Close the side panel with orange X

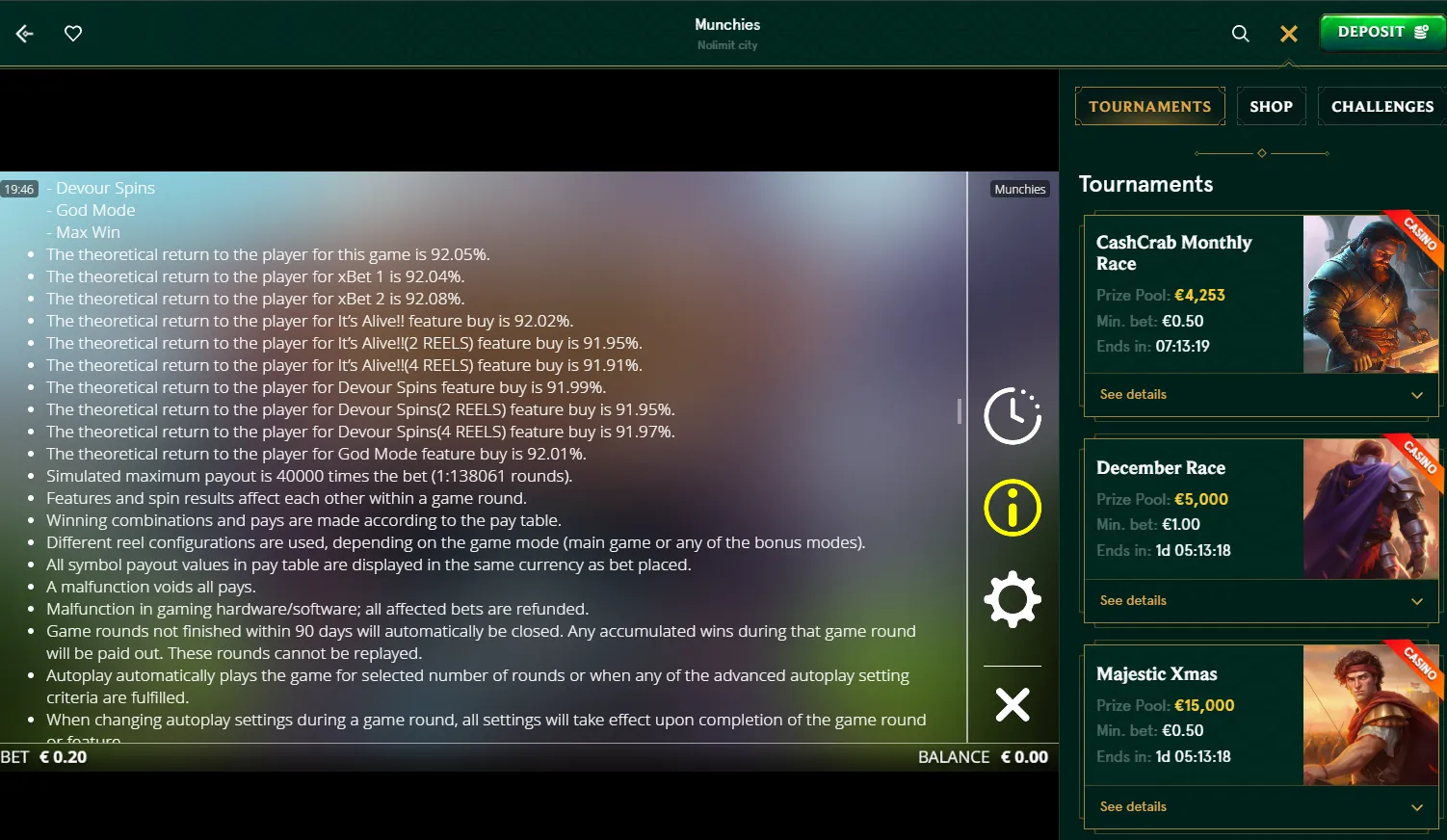click(1289, 34)
